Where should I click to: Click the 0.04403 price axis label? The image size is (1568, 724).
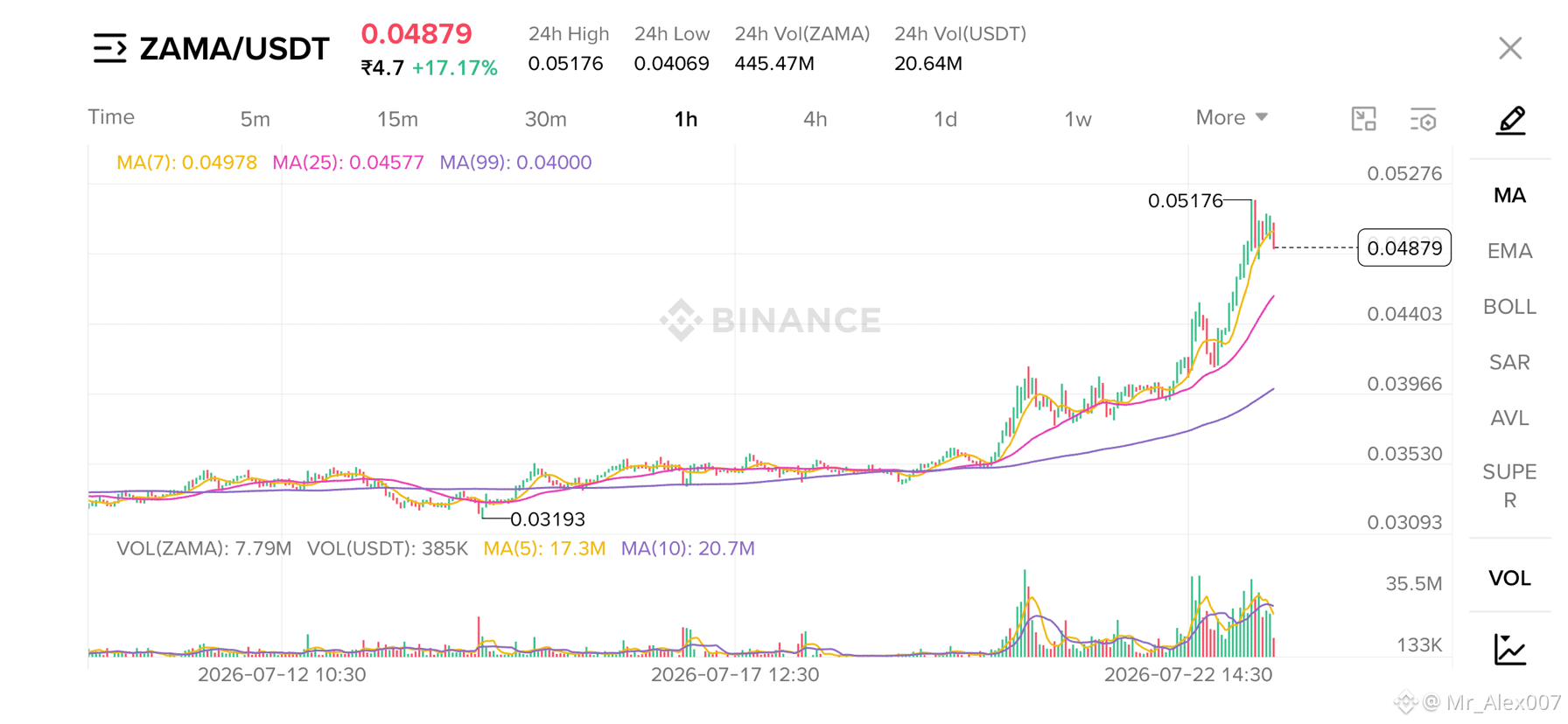point(1404,314)
